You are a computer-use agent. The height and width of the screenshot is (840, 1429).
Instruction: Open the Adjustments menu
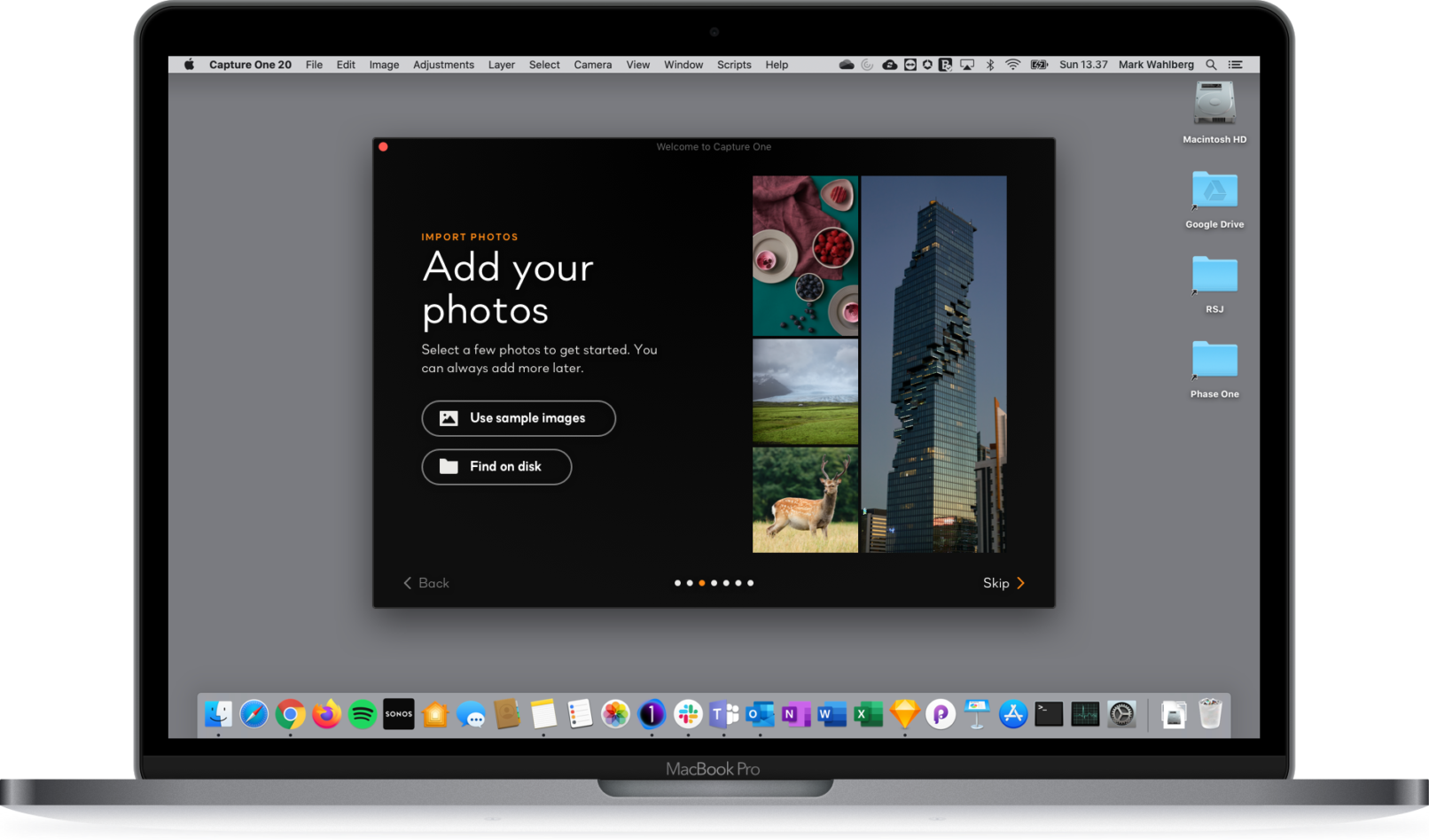(x=443, y=64)
